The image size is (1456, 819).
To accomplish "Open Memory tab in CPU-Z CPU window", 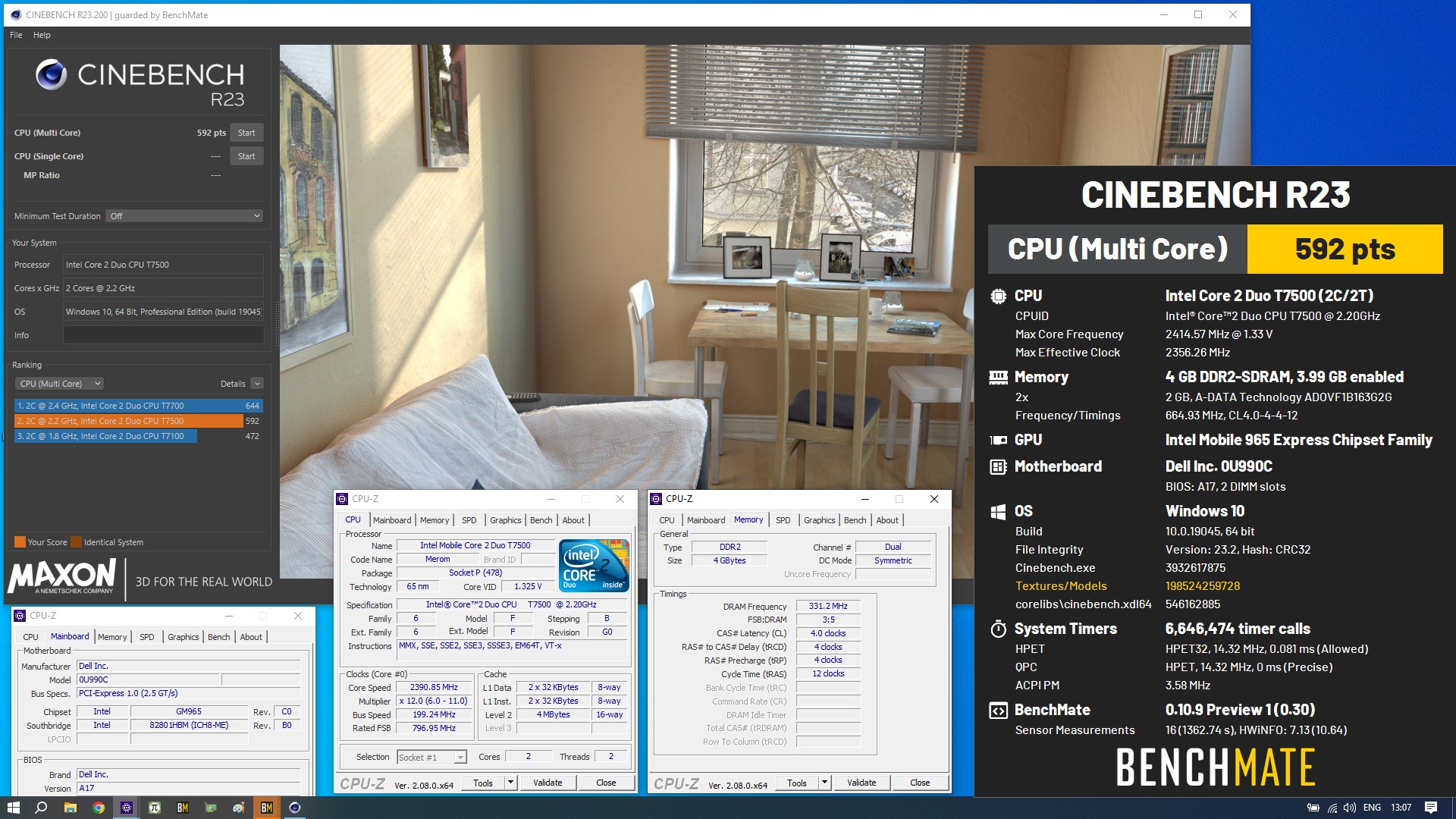I will tap(435, 520).
